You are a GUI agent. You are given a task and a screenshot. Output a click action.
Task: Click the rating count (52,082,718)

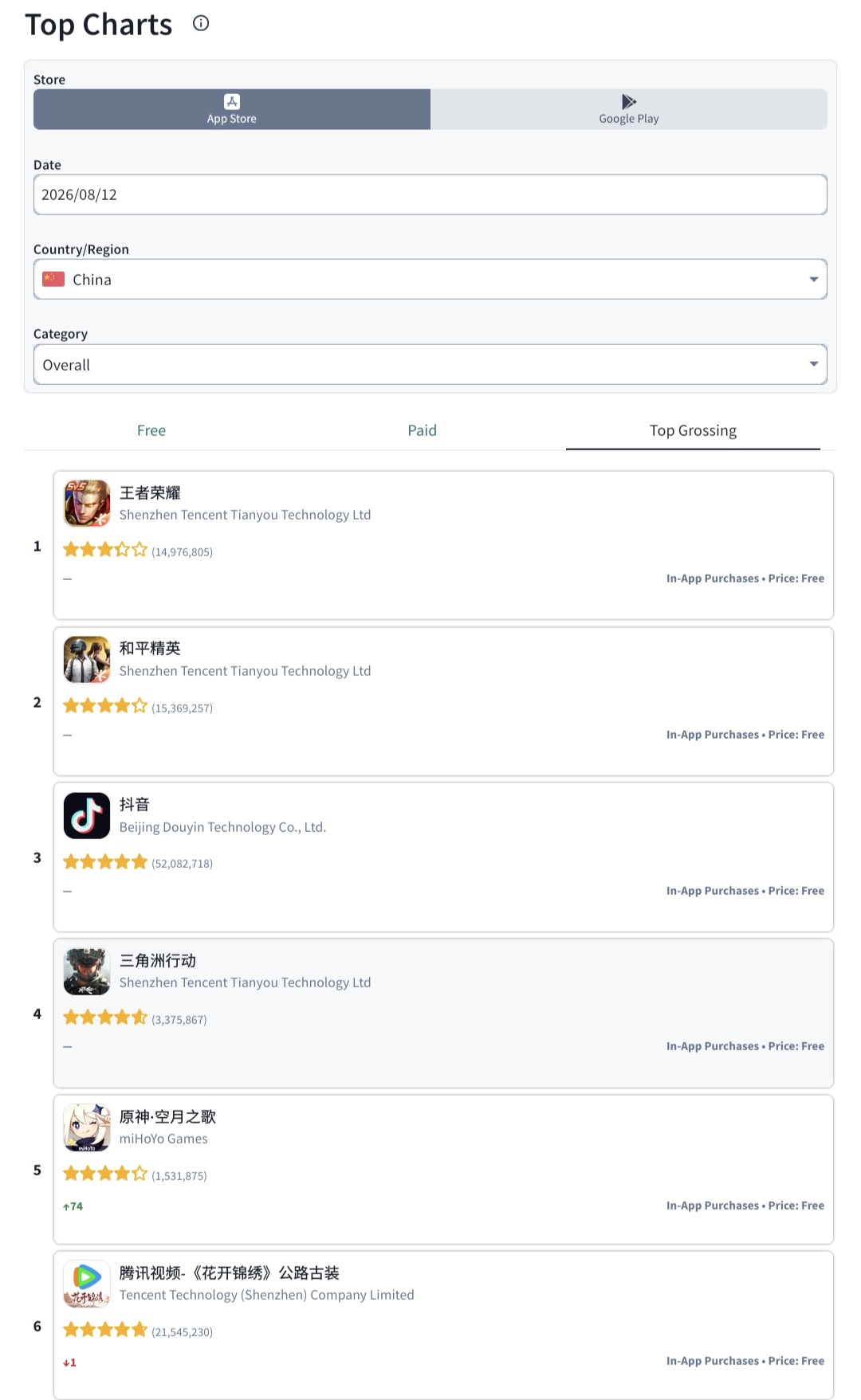coord(183,863)
